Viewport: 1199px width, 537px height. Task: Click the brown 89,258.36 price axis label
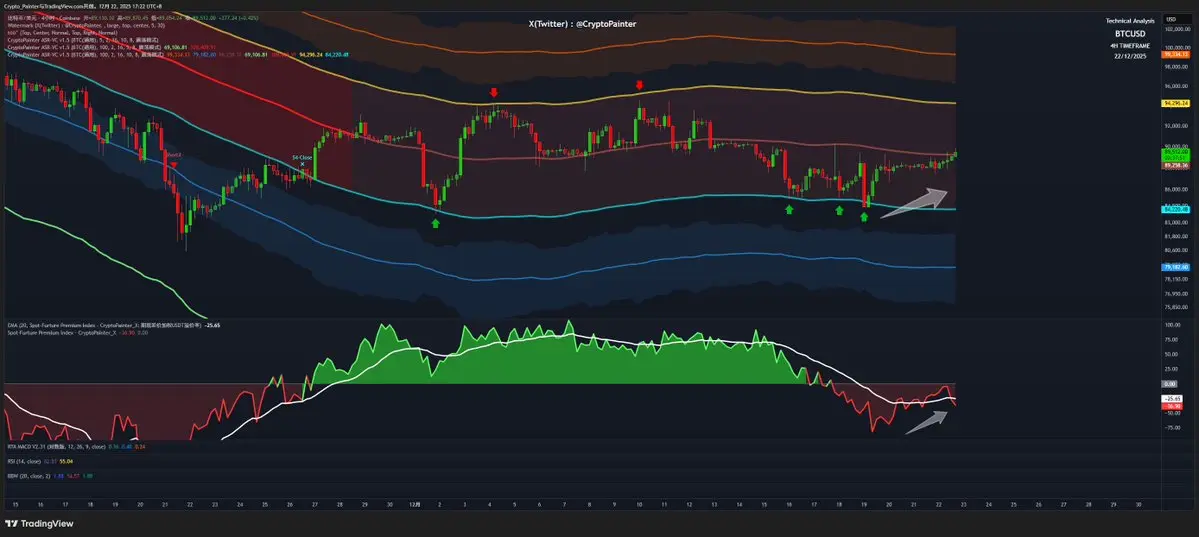click(1176, 165)
